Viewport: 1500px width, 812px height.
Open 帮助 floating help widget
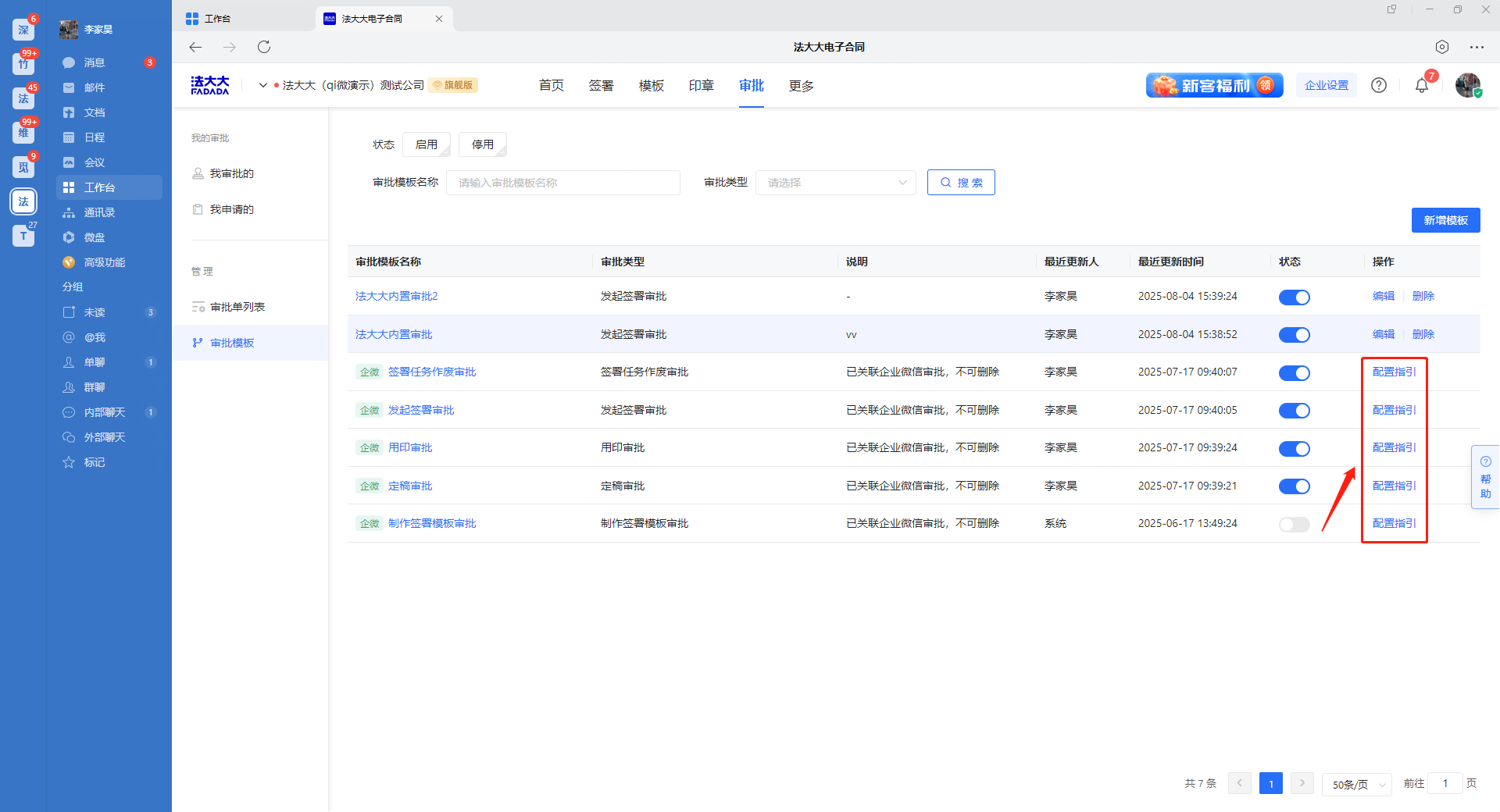1485,477
